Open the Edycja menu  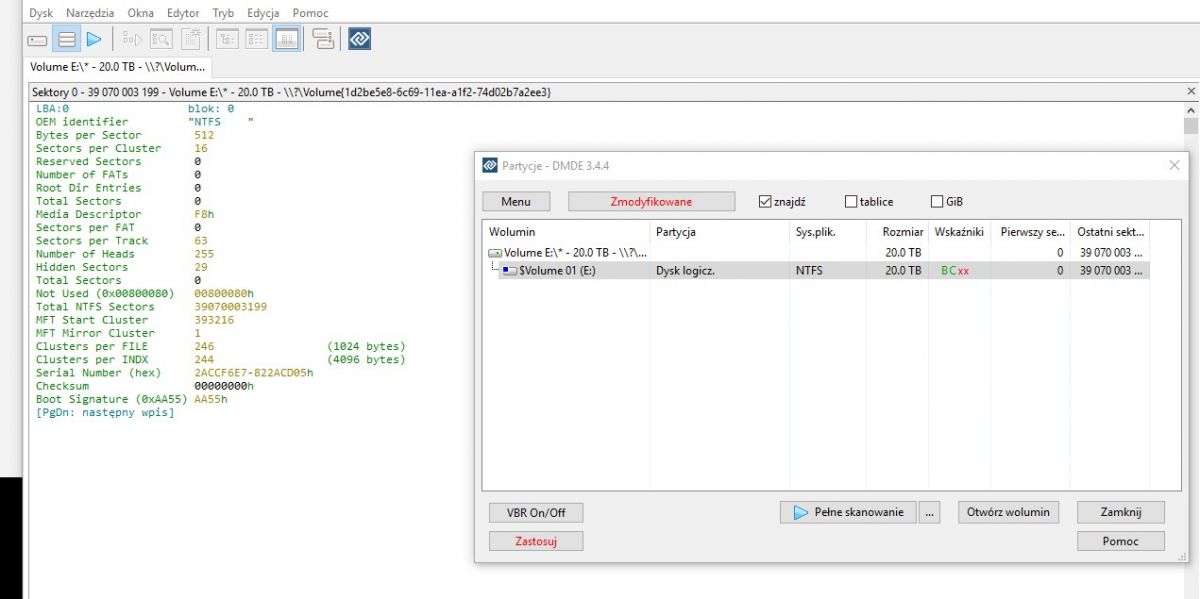click(263, 13)
